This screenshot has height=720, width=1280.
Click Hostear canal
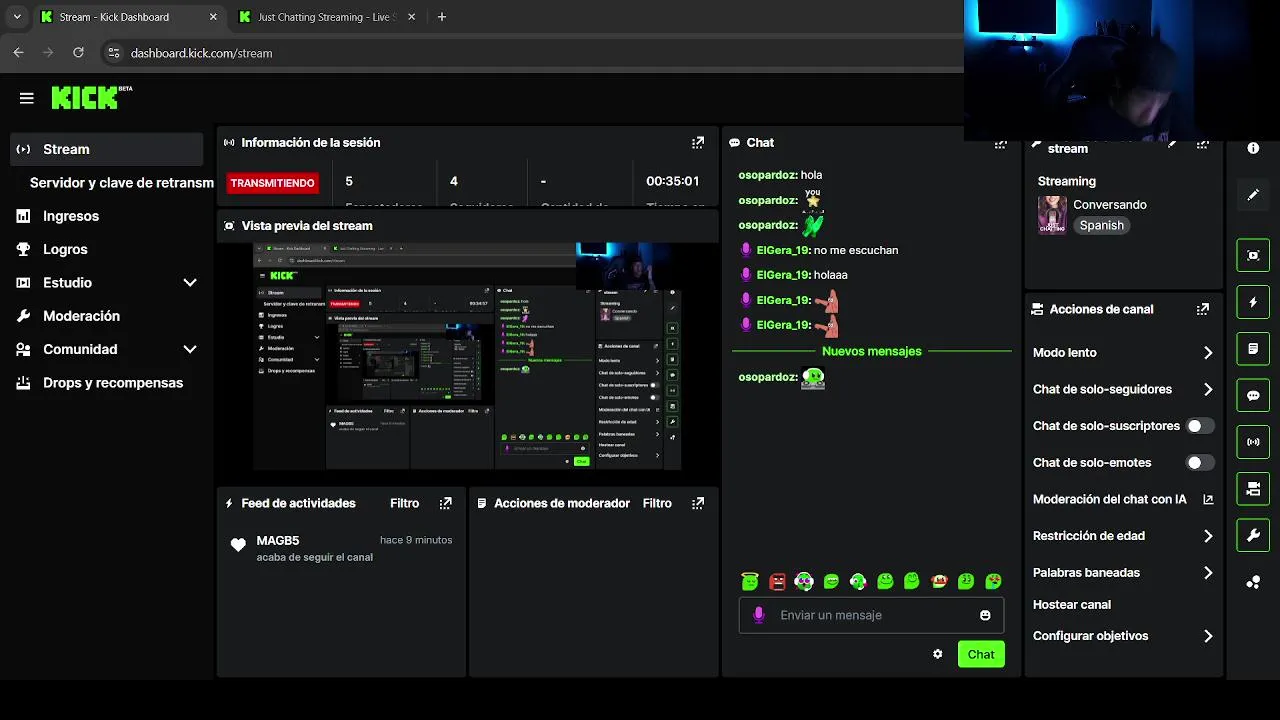pos(1072,605)
